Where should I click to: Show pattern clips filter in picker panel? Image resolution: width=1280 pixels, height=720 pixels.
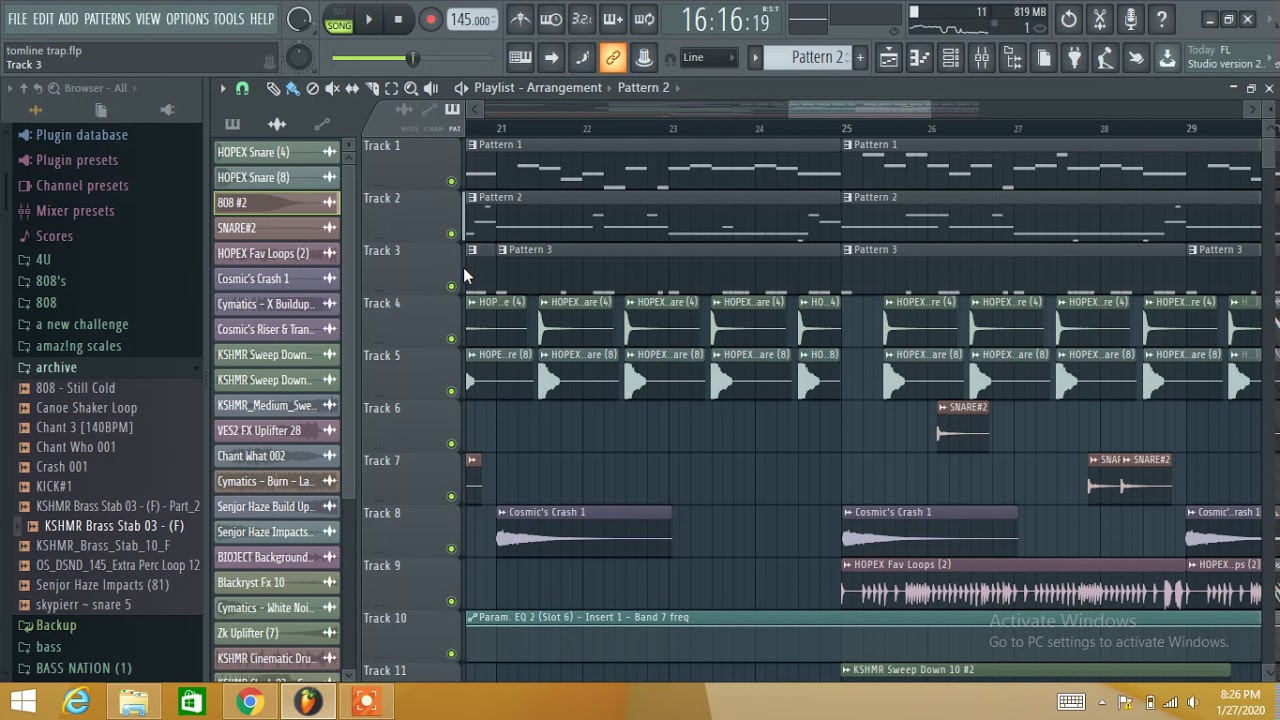(232, 124)
